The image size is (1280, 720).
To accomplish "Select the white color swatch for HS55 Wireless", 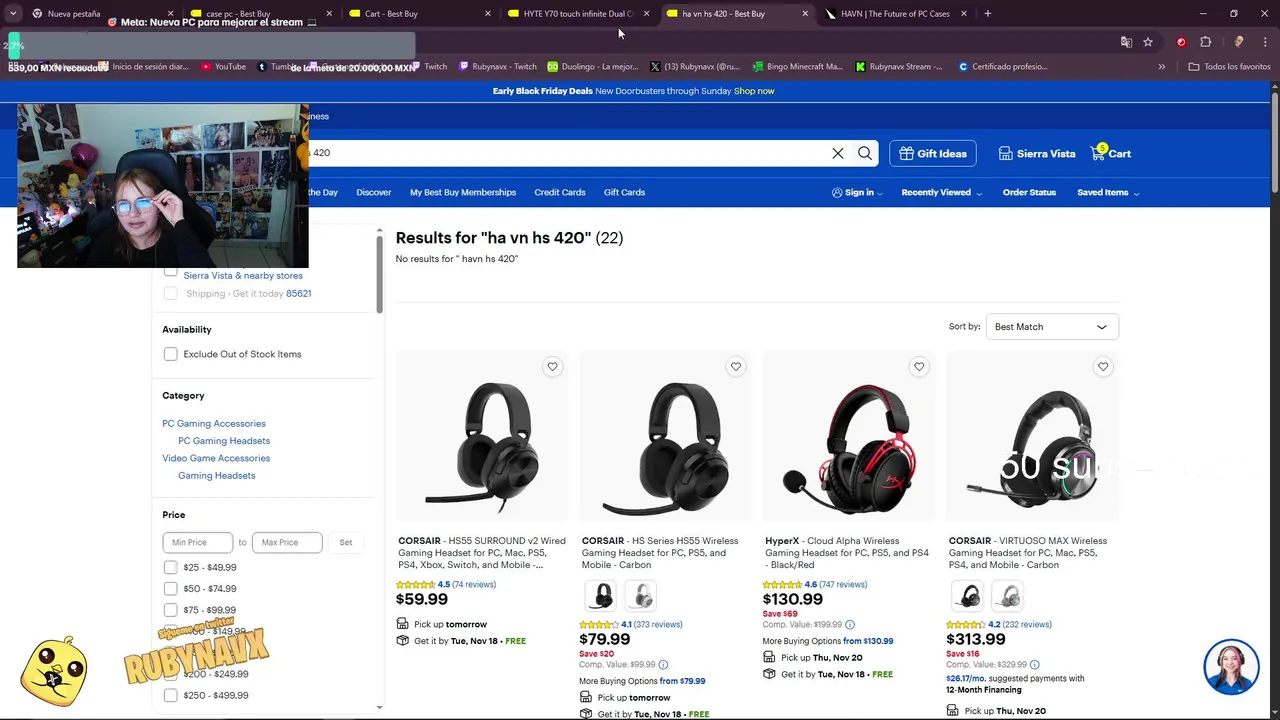I will click(642, 596).
